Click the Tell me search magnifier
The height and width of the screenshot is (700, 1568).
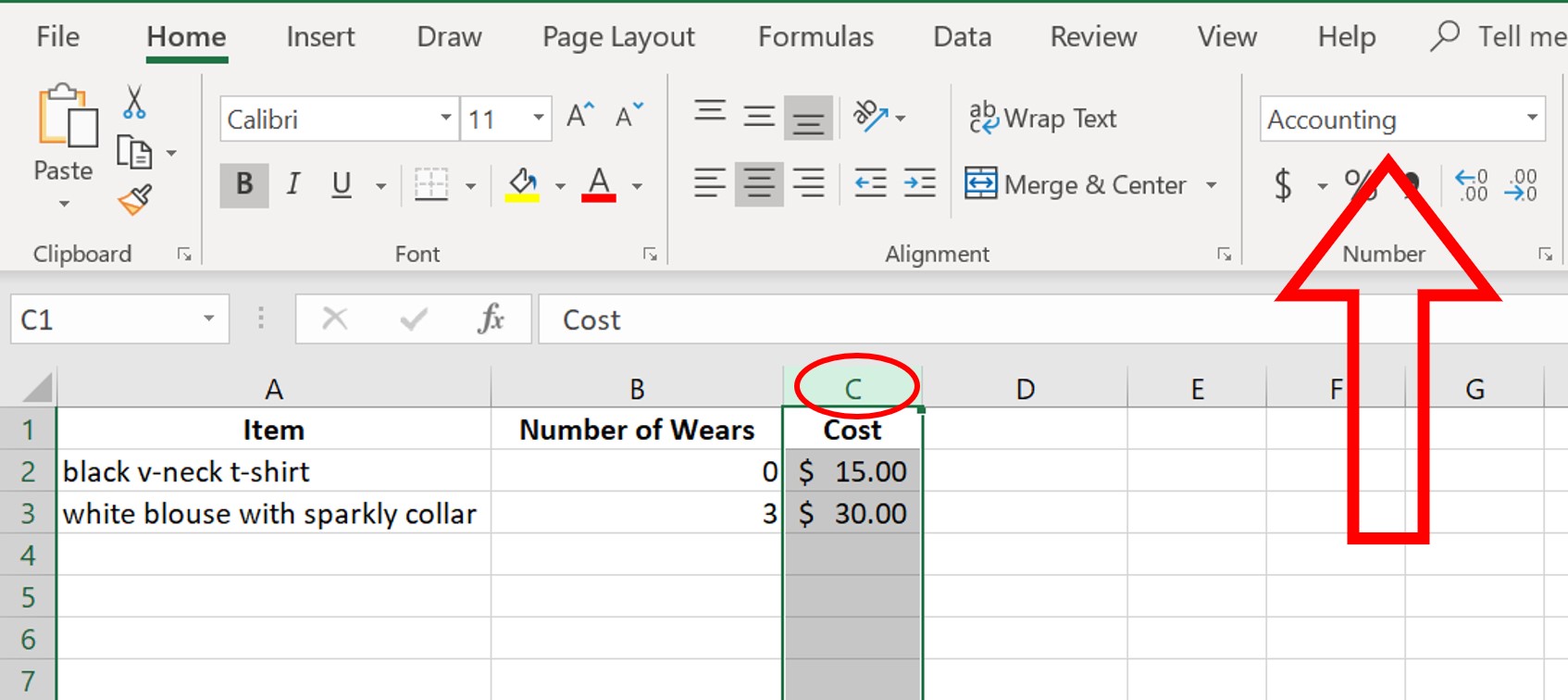pyautogui.click(x=1445, y=36)
